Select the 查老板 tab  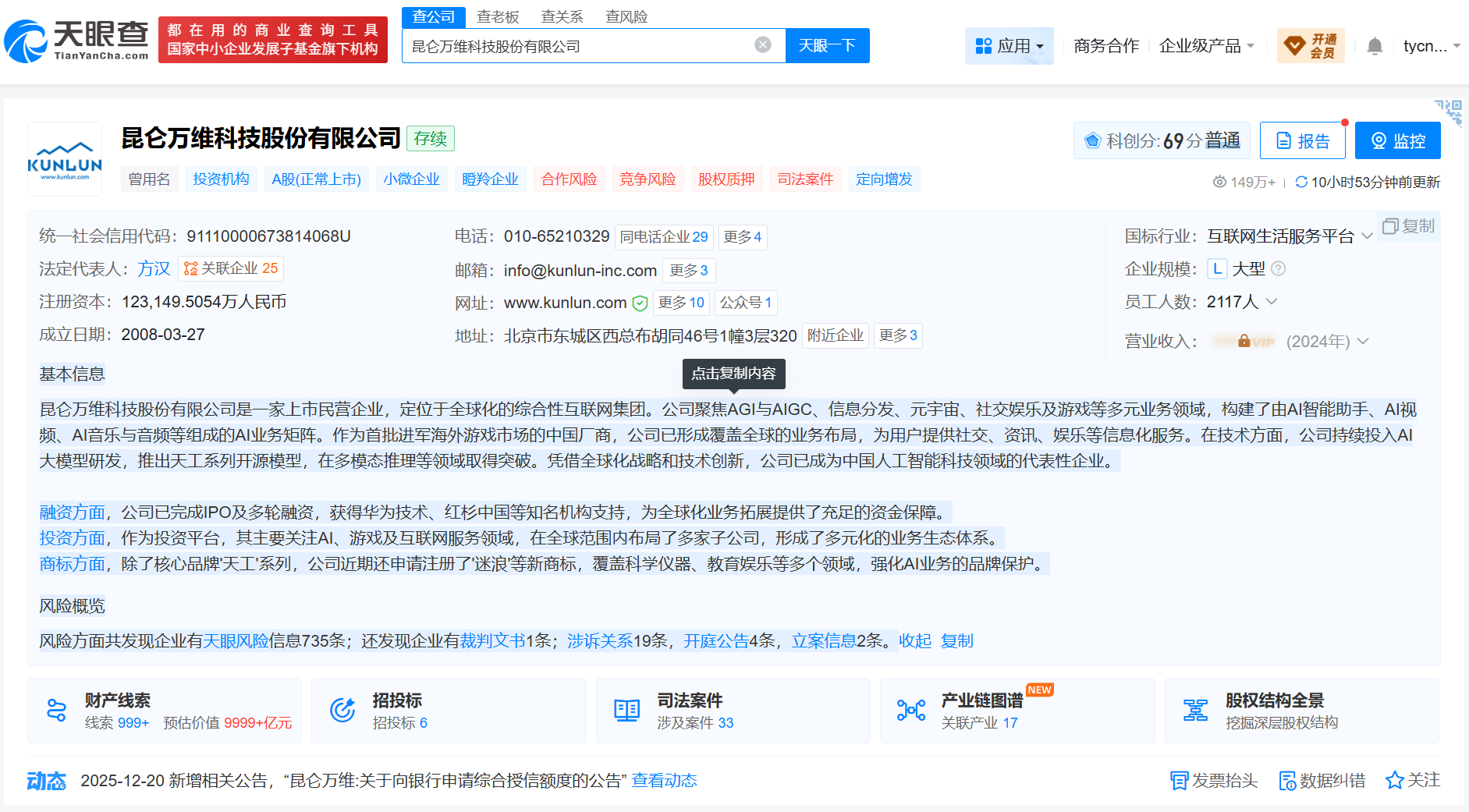[498, 17]
